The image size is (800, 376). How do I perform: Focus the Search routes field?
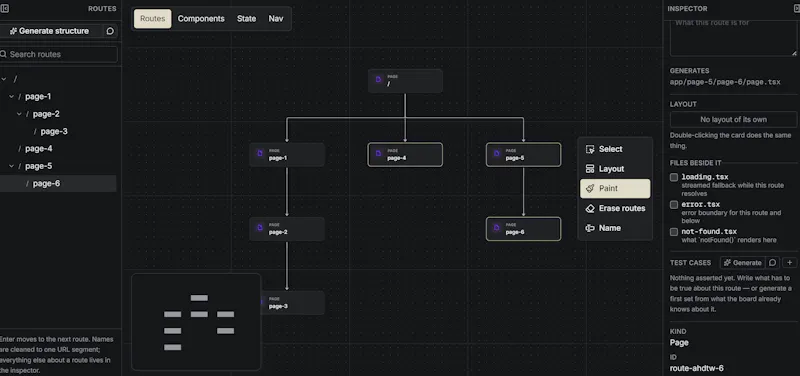[x=59, y=54]
